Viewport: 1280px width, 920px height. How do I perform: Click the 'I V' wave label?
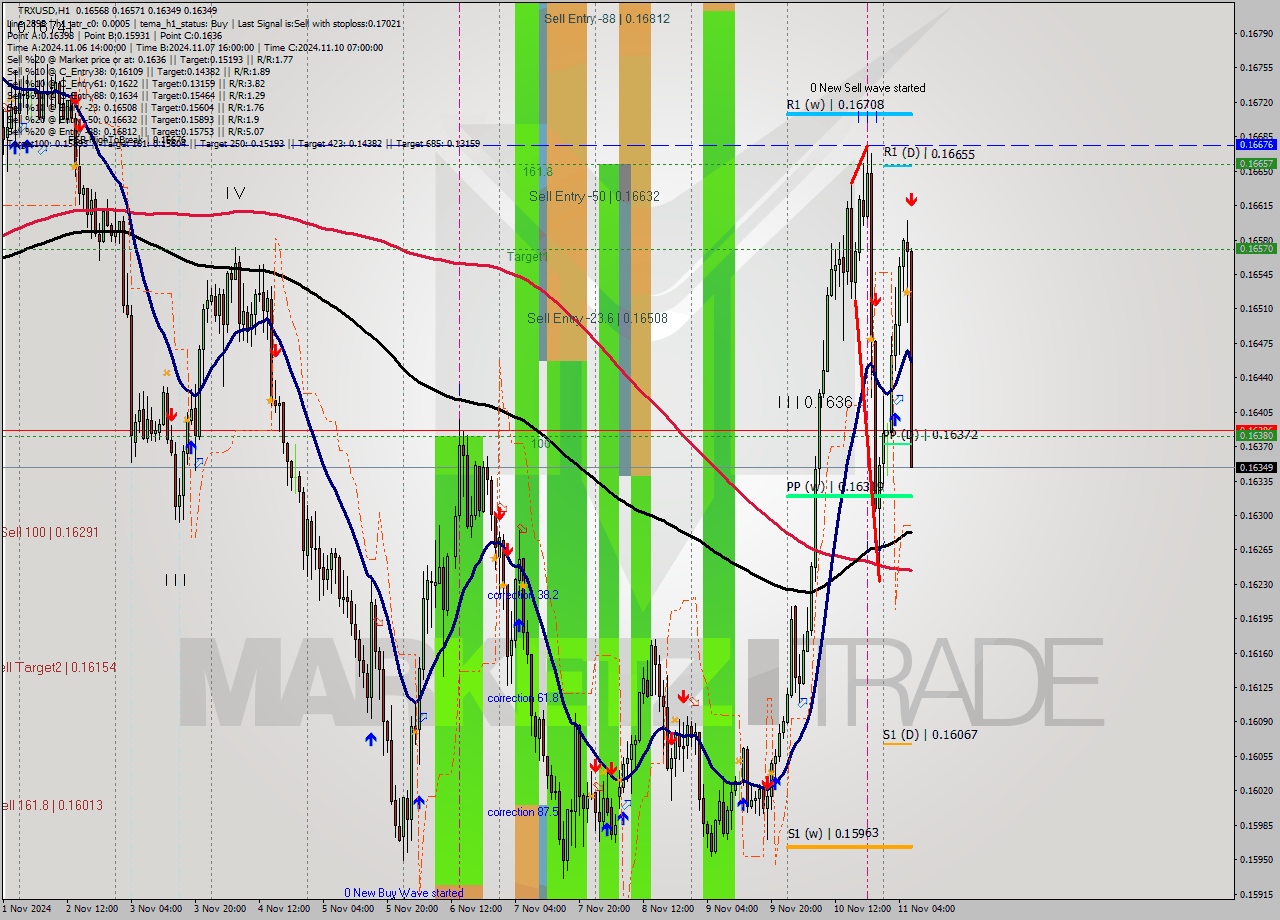(x=235, y=192)
